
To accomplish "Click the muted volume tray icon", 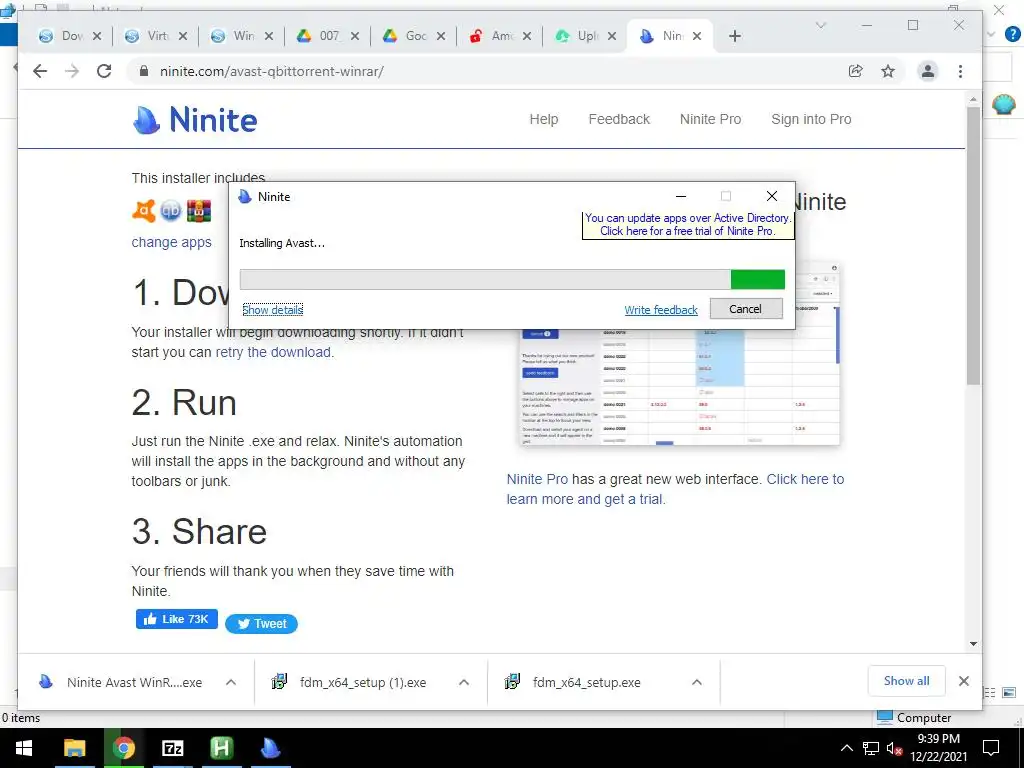I will tap(894, 749).
